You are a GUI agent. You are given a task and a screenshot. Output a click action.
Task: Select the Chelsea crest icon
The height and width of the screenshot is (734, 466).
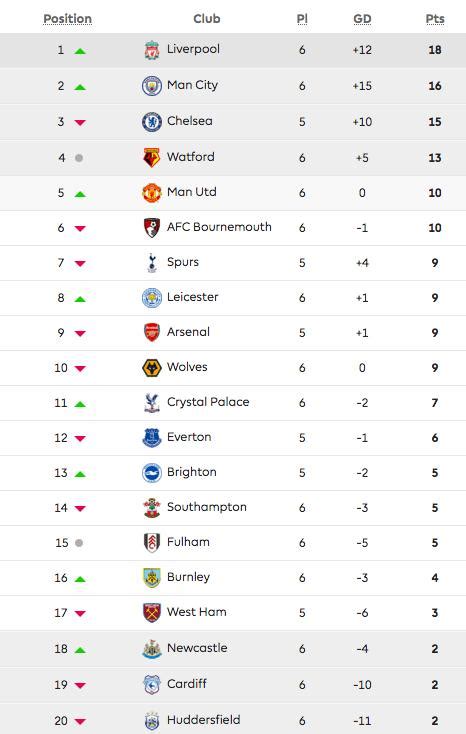click(x=152, y=122)
